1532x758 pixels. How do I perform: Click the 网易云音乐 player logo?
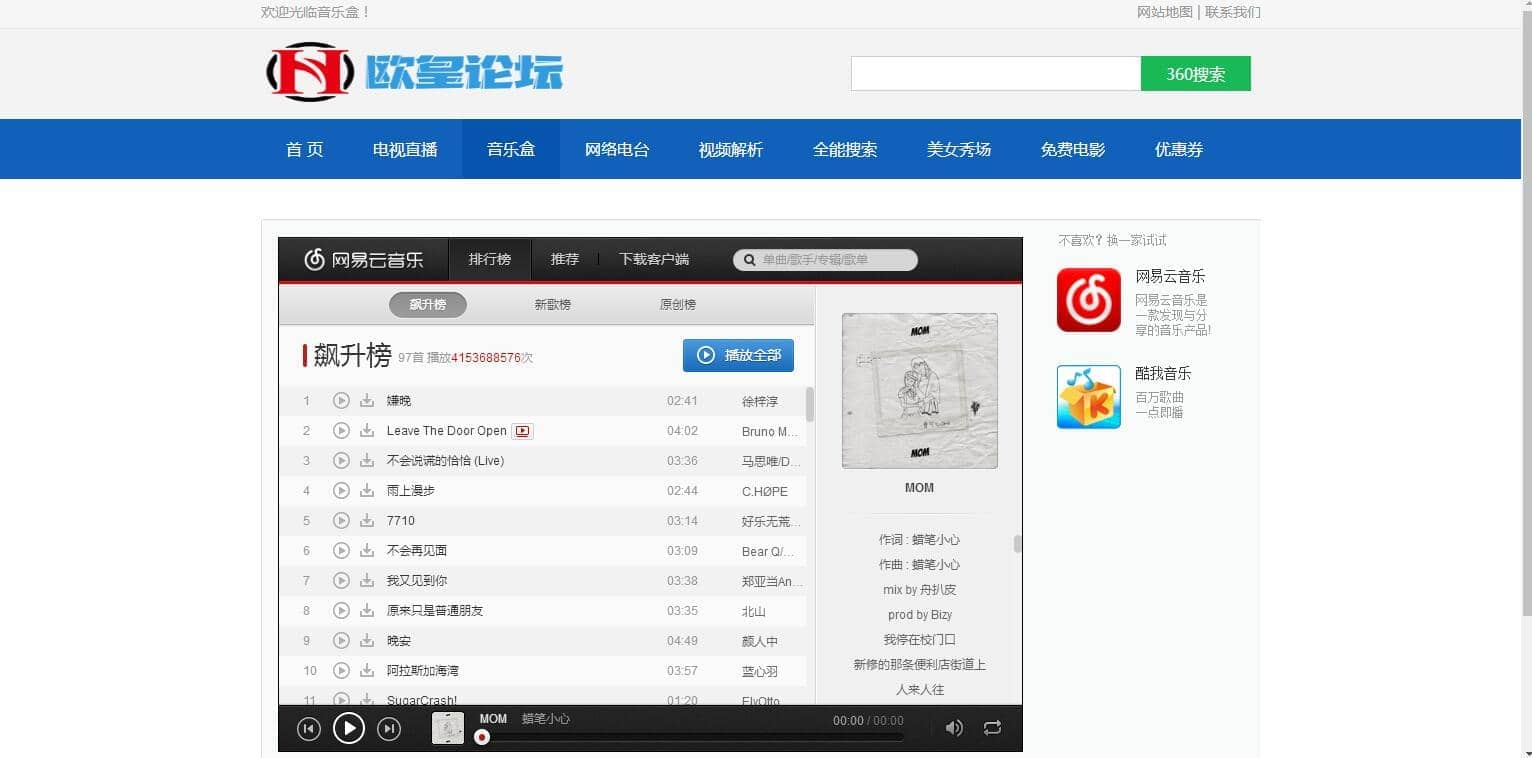(x=364, y=260)
